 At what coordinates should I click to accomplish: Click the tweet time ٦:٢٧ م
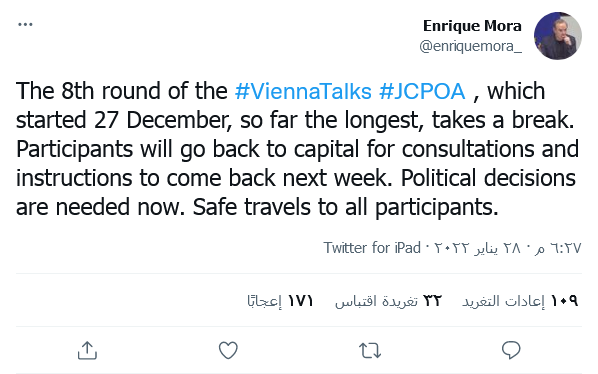pyautogui.click(x=557, y=248)
